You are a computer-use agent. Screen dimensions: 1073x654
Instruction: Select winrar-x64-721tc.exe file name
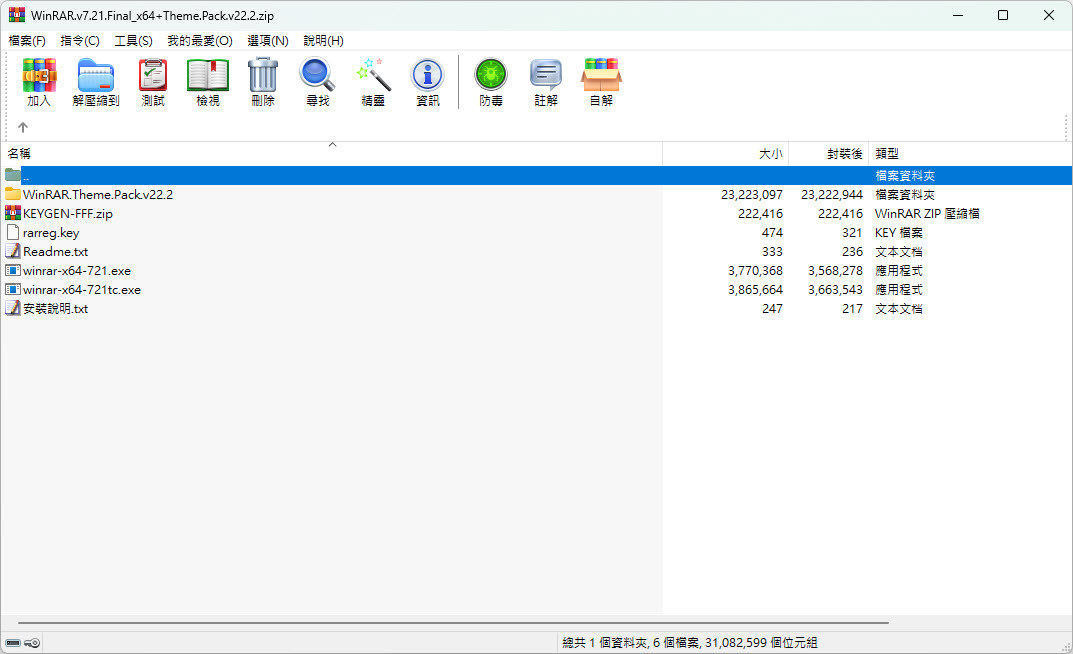[81, 290]
